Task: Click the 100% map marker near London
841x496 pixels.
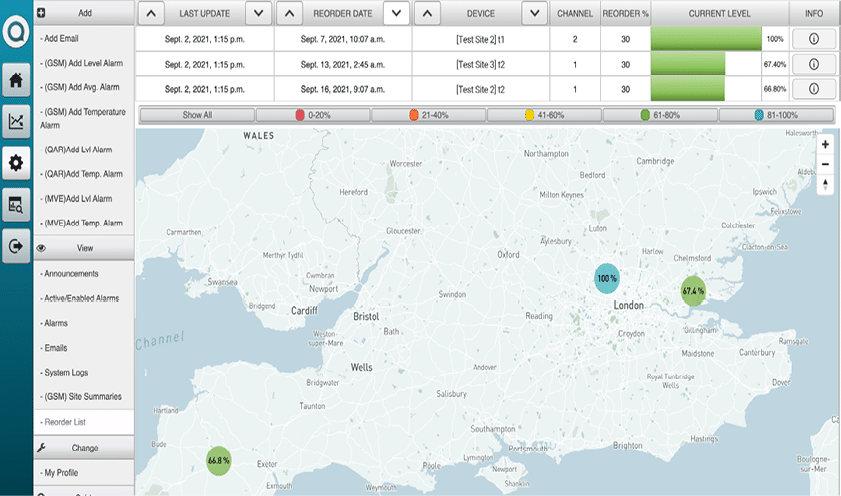Action: coord(608,278)
